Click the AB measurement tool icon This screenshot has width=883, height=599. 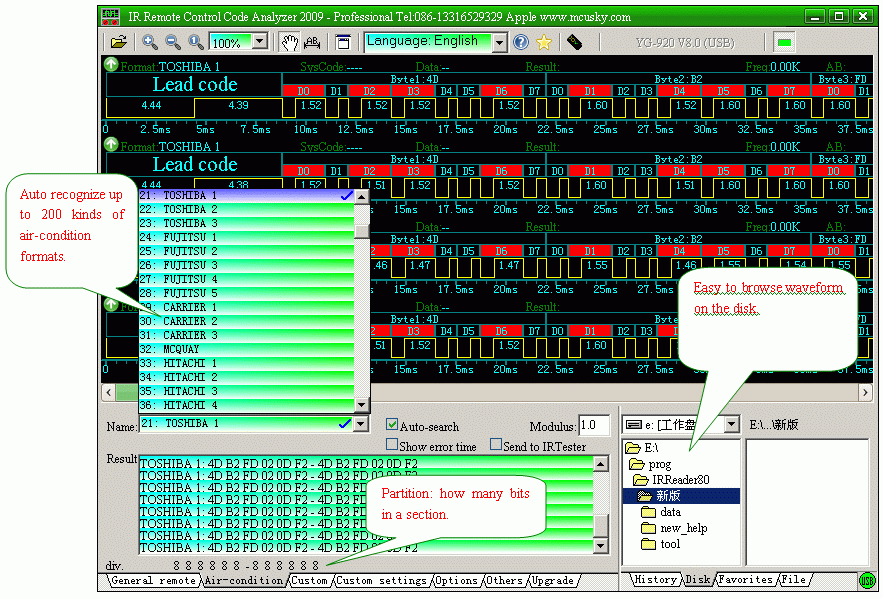[x=311, y=42]
